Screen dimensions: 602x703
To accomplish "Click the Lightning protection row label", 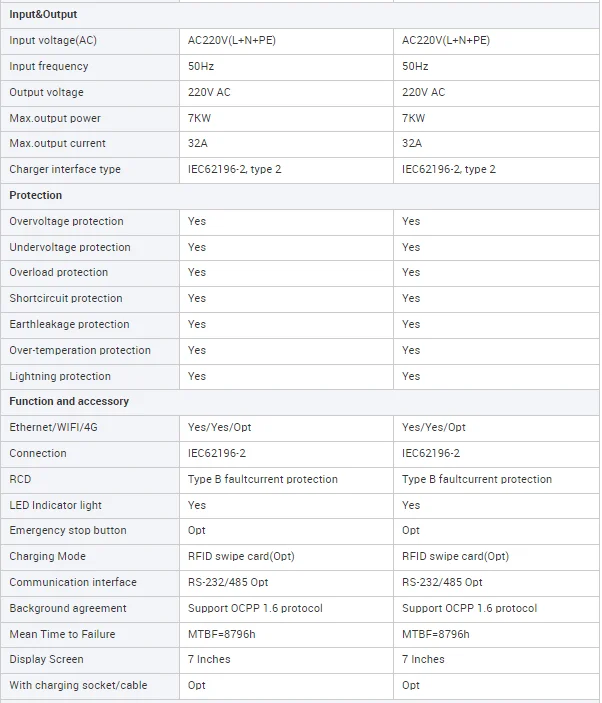I will (60, 377).
